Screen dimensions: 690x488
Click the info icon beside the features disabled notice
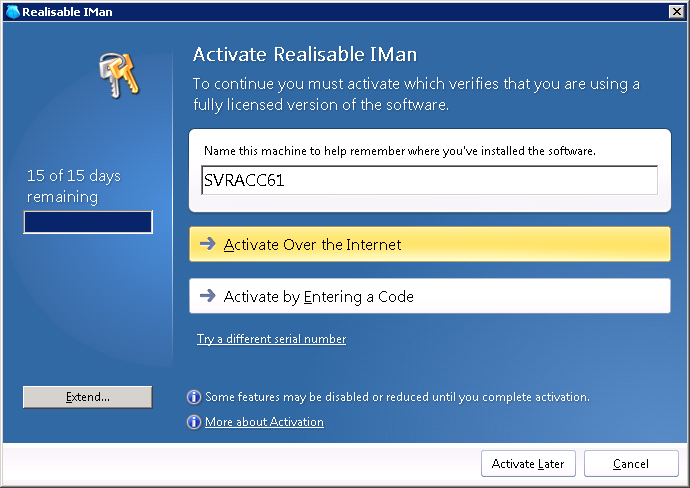tap(194, 397)
